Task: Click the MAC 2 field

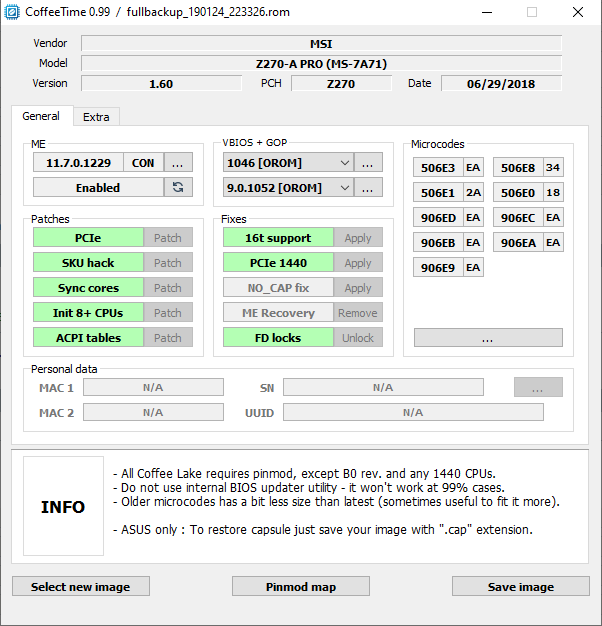Action: 153,412
